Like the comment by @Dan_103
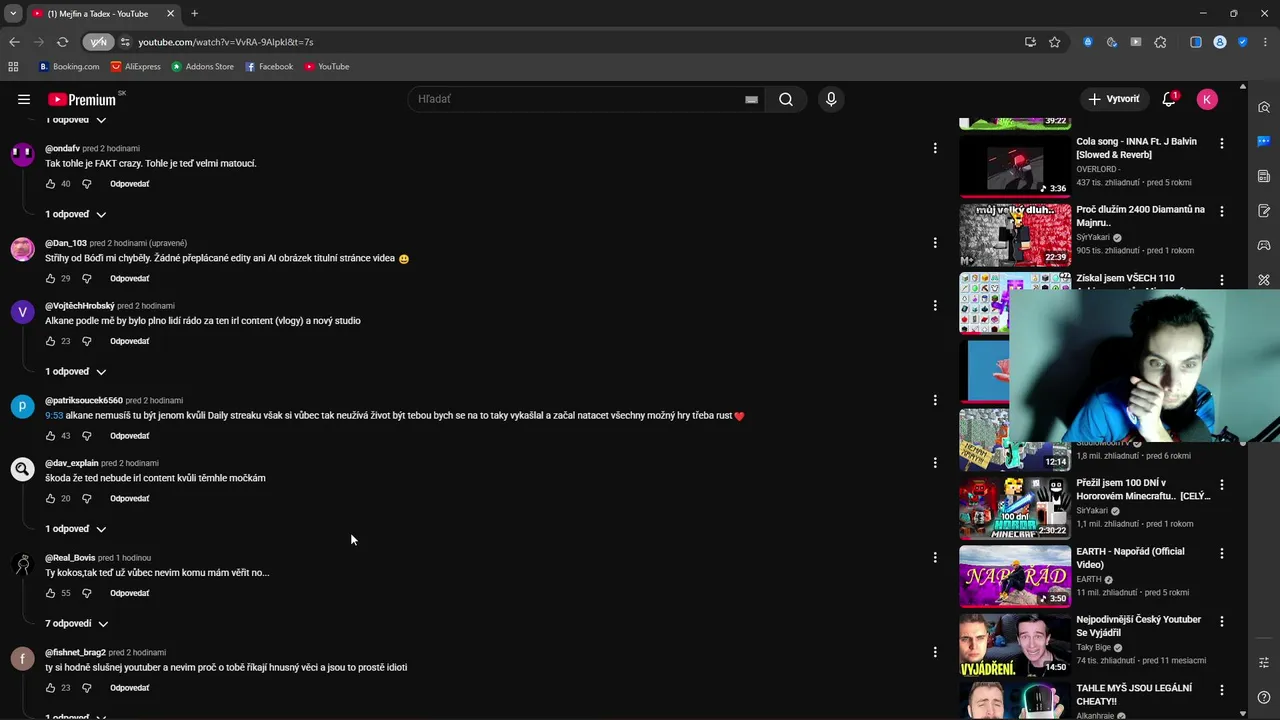Viewport: 1280px width, 720px height. (50, 279)
